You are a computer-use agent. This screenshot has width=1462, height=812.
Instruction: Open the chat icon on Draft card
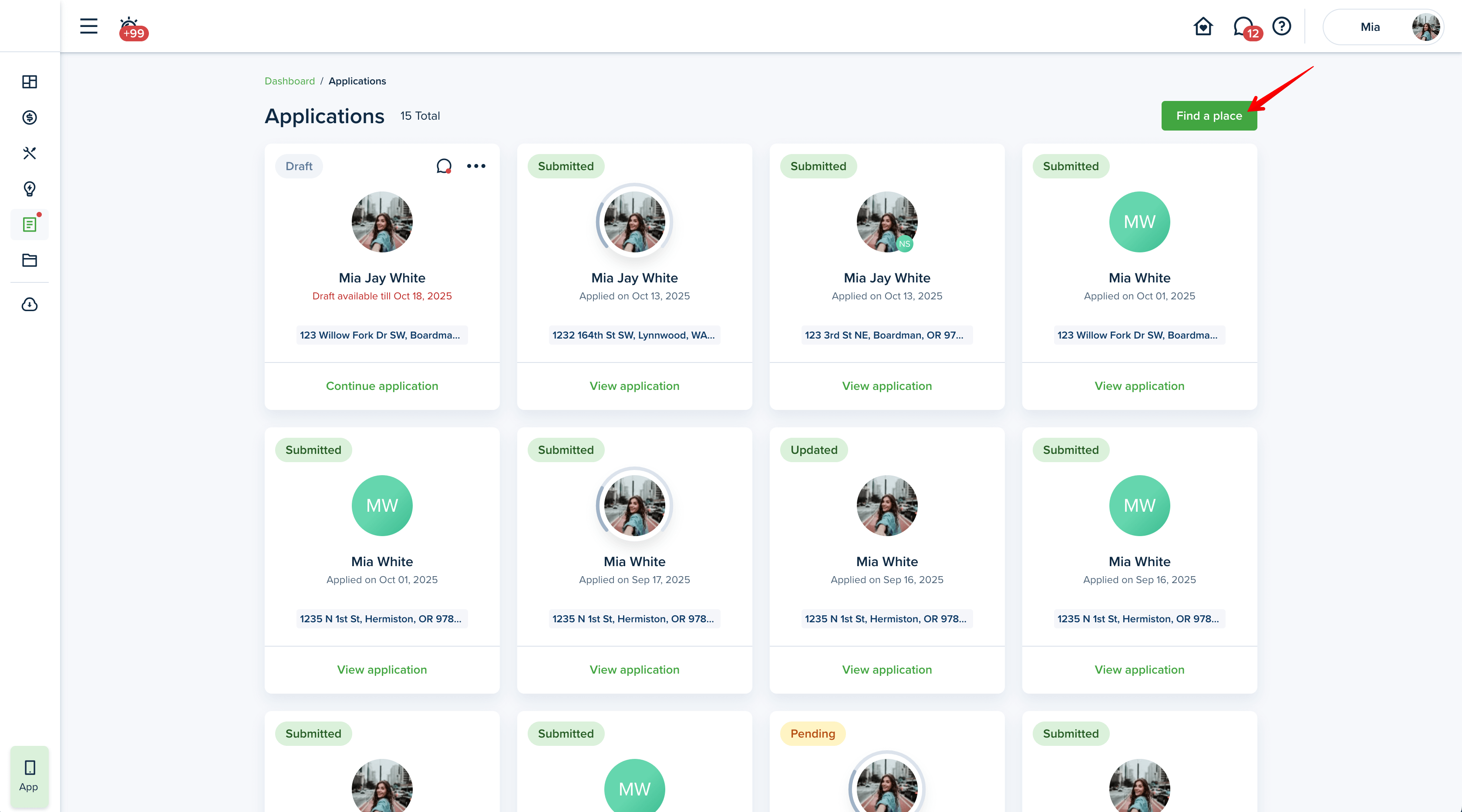pyautogui.click(x=444, y=166)
